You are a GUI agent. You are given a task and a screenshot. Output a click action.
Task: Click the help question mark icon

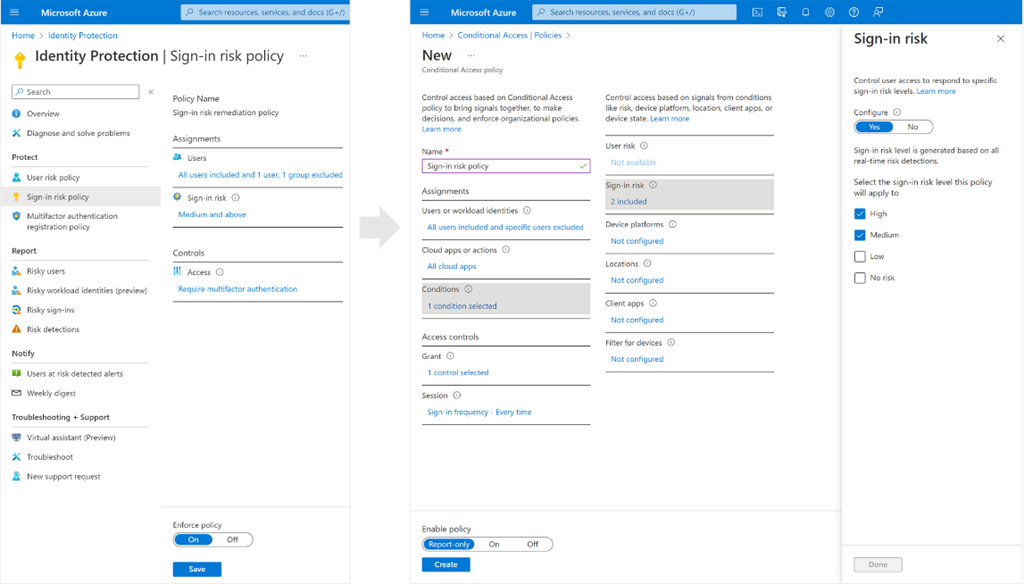pyautogui.click(x=854, y=12)
